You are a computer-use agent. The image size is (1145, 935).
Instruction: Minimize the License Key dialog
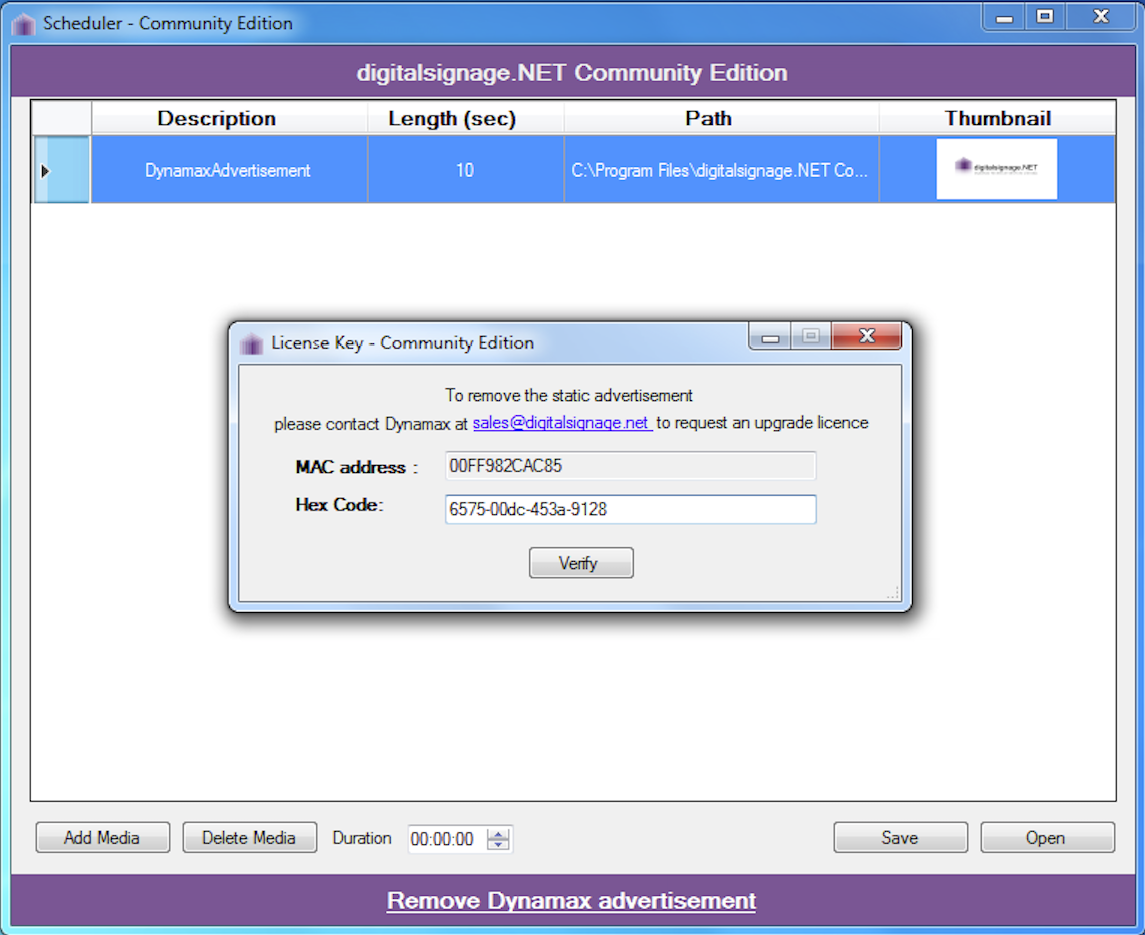[770, 337]
